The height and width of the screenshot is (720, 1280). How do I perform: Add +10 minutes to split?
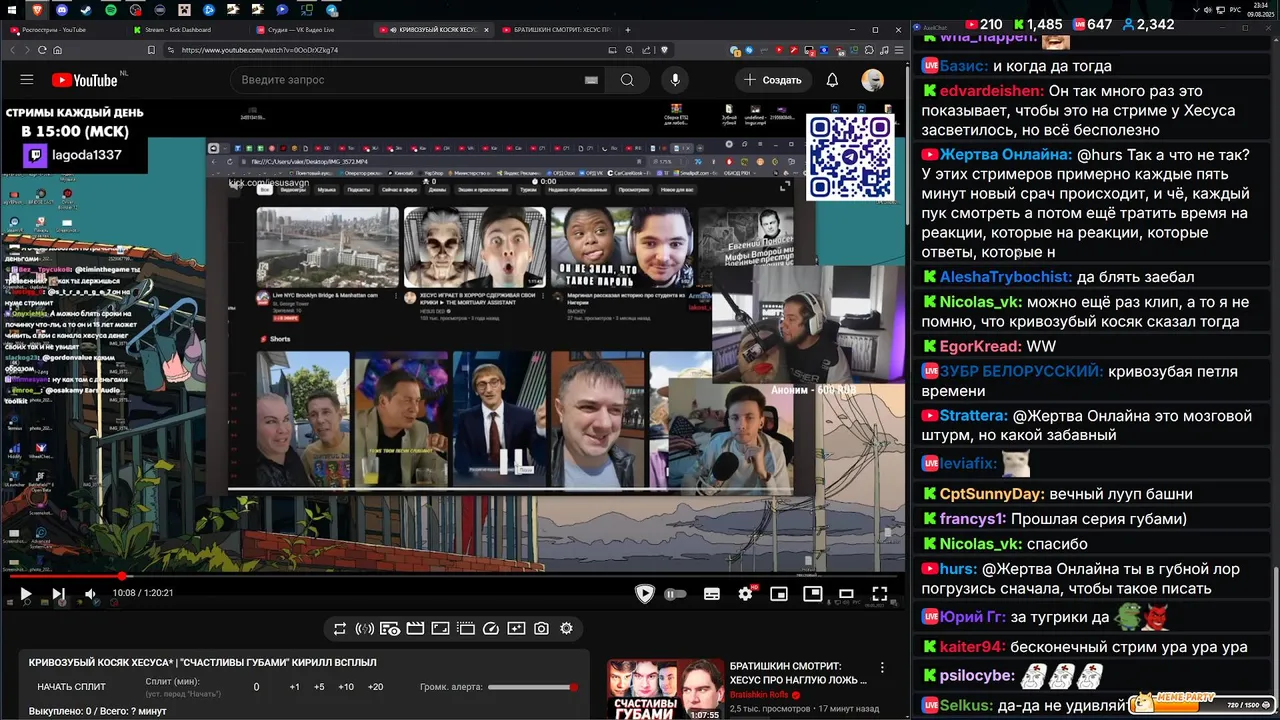pos(346,687)
